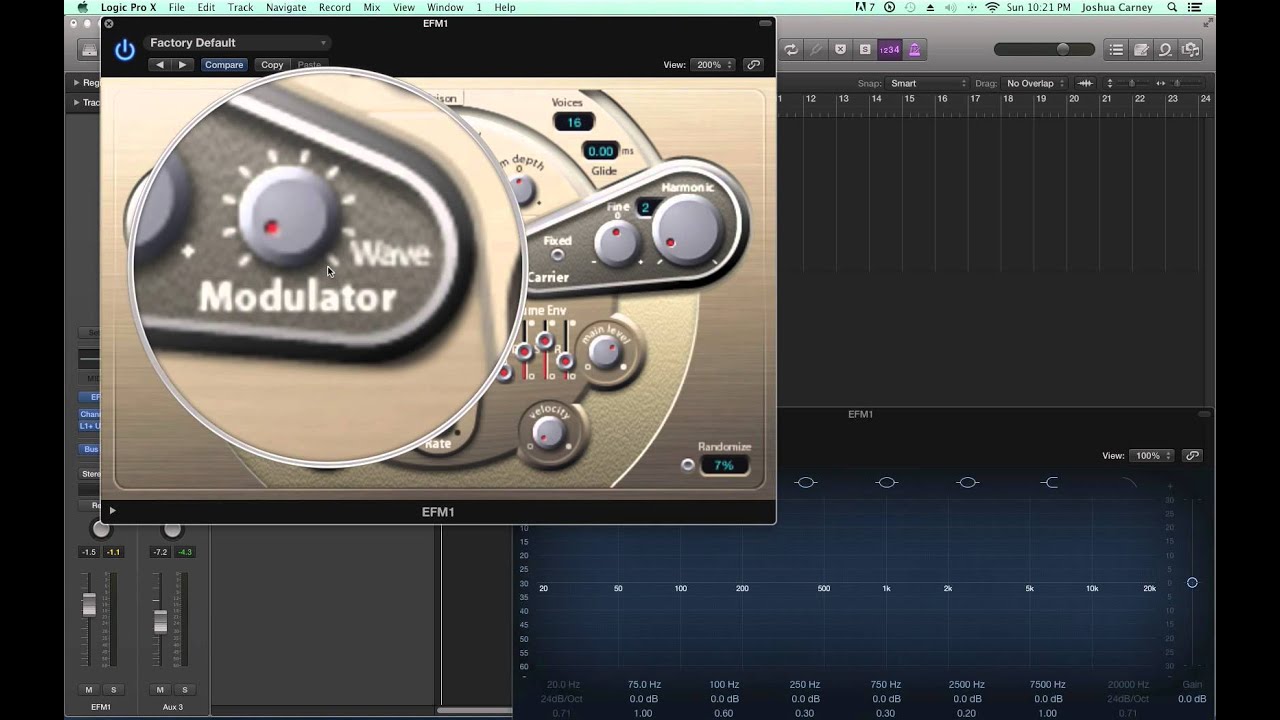1280x720 pixels.
Task: Open the Navigate menu
Action: tap(286, 7)
